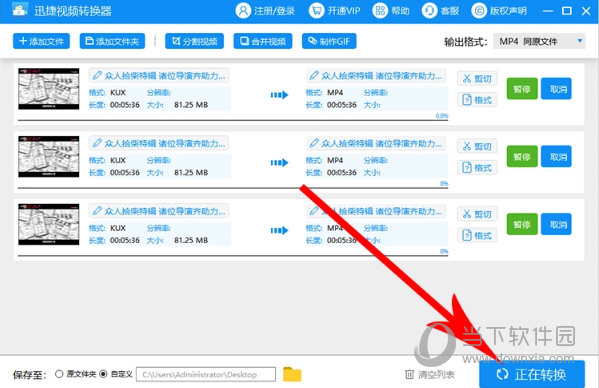Click the 添加文件夹 button
599x388 pixels.
pyautogui.click(x=112, y=41)
